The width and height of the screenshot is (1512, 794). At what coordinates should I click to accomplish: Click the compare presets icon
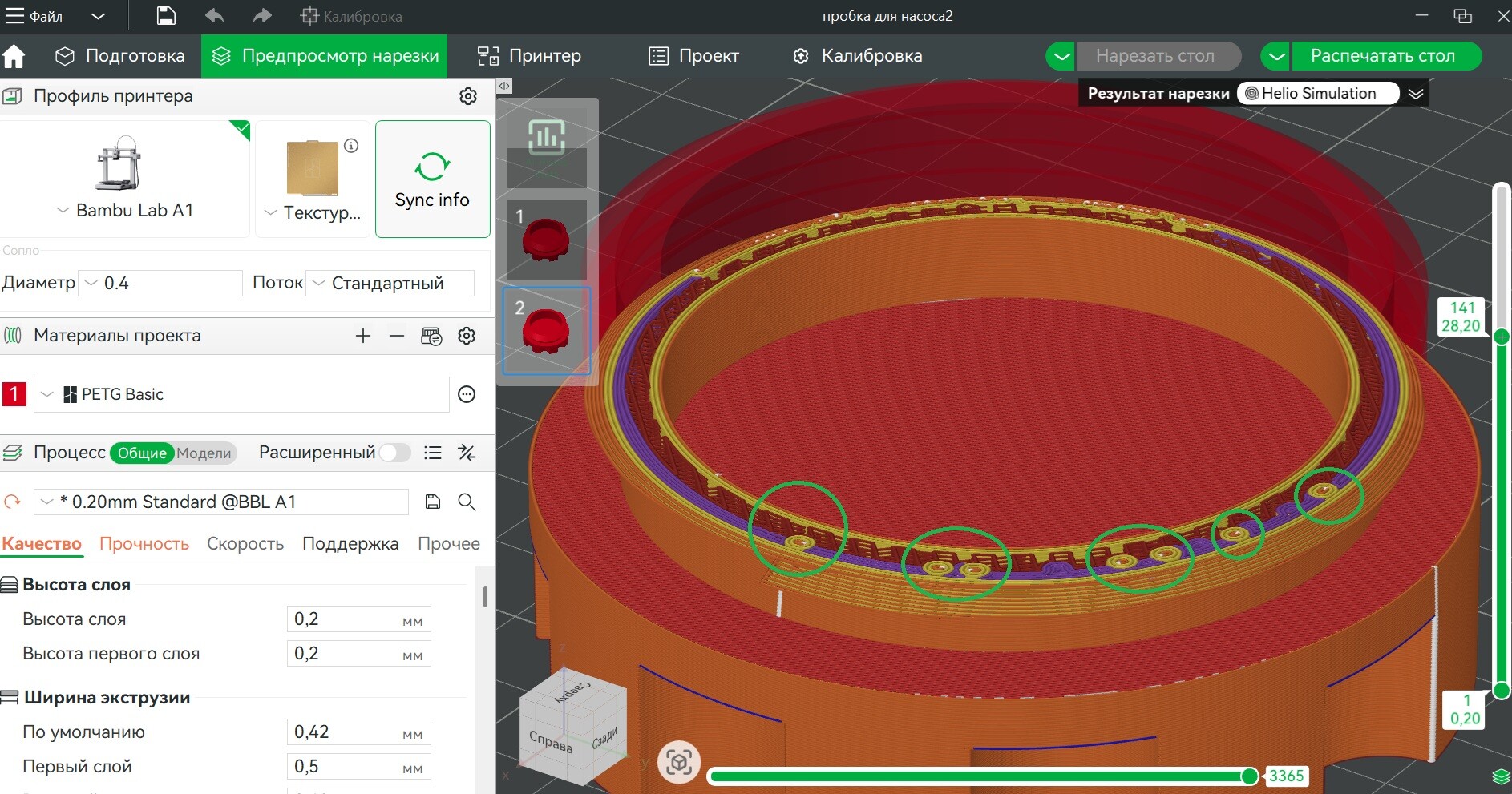pos(467,453)
